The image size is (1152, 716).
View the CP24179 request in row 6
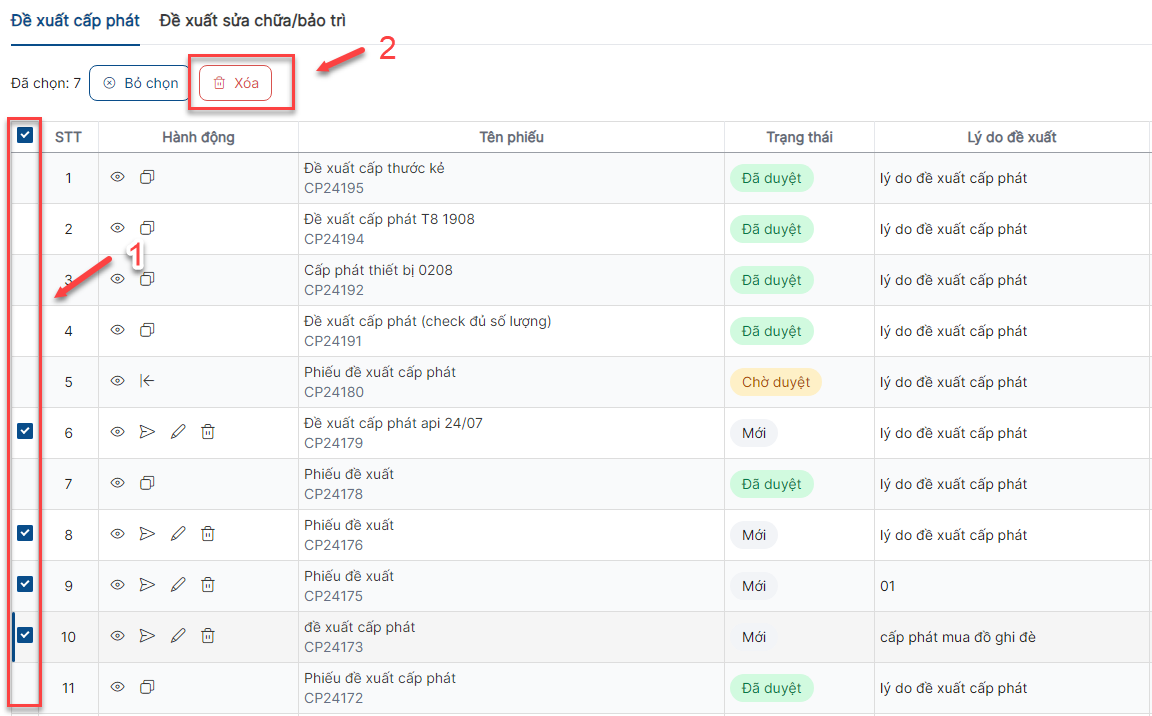[x=118, y=432]
